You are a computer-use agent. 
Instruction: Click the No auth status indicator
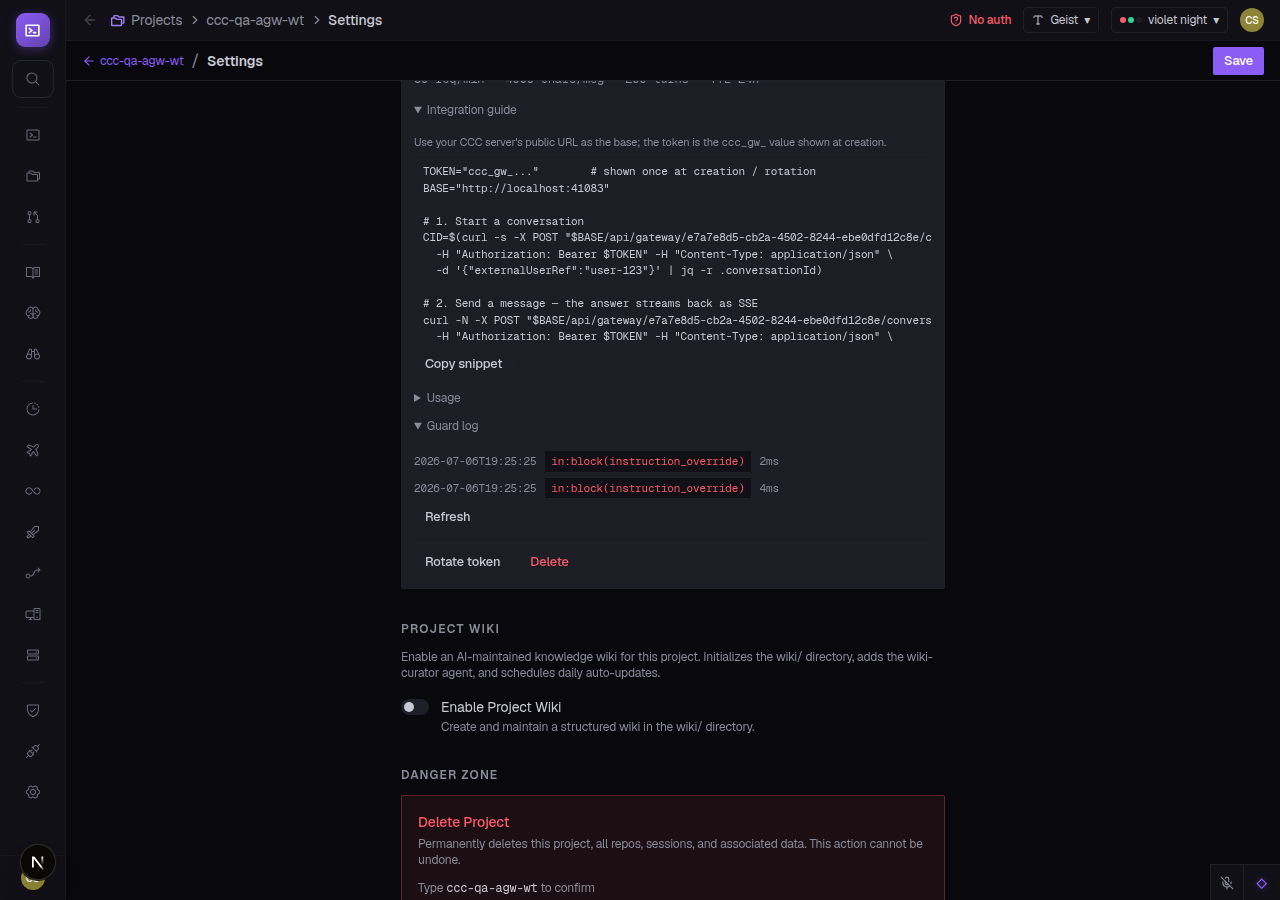(980, 20)
